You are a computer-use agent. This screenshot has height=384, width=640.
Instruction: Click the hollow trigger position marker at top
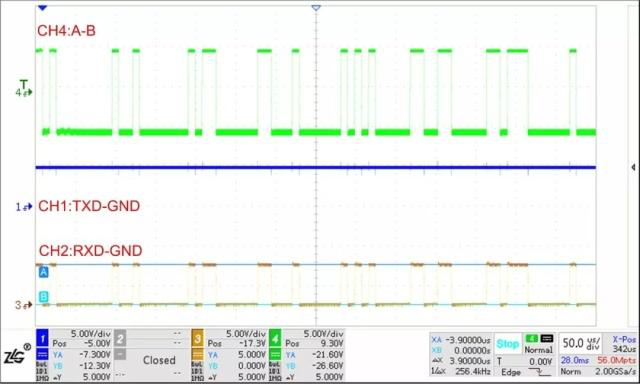pyautogui.click(x=316, y=7)
